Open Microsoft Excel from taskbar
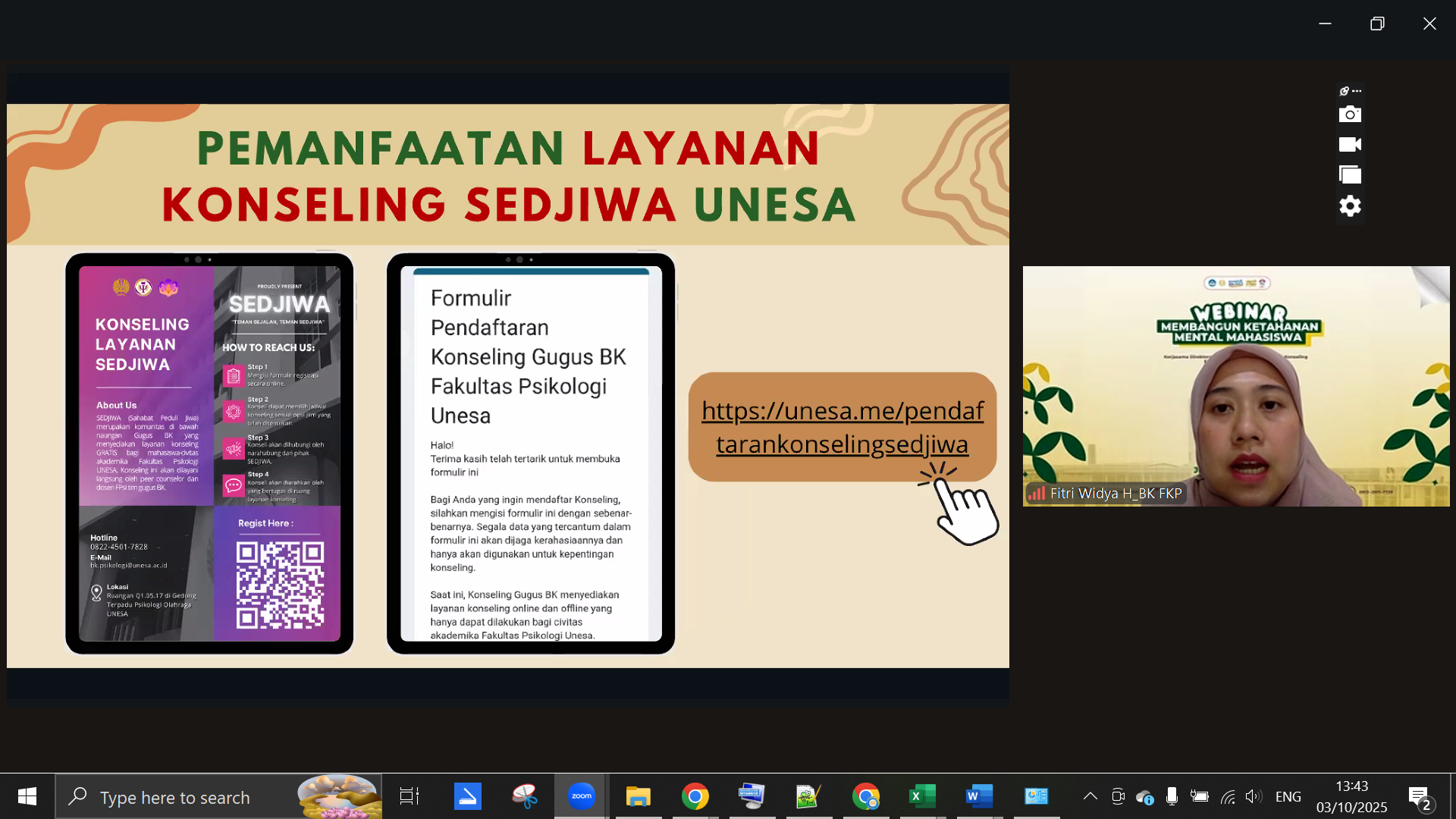Screen dimensions: 1456x819 click(922, 796)
